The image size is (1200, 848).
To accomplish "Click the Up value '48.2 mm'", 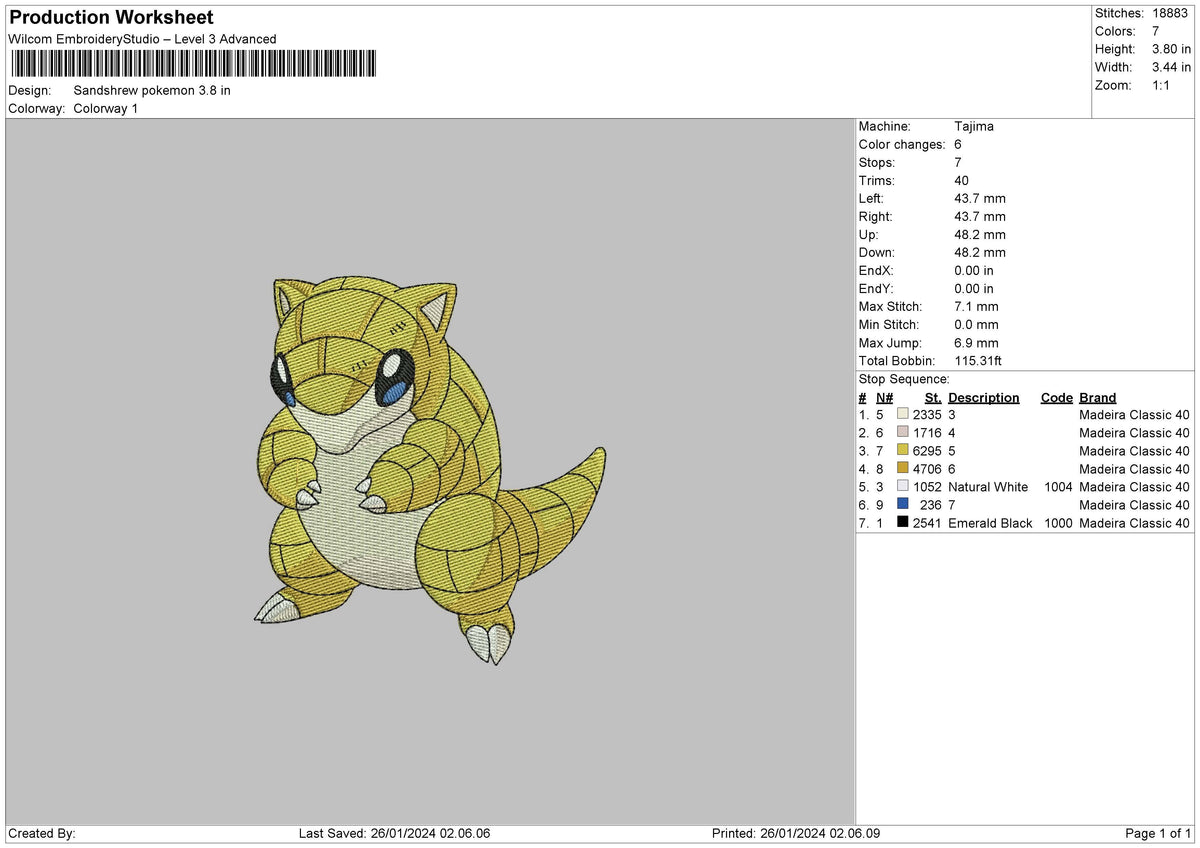I will click(980, 235).
